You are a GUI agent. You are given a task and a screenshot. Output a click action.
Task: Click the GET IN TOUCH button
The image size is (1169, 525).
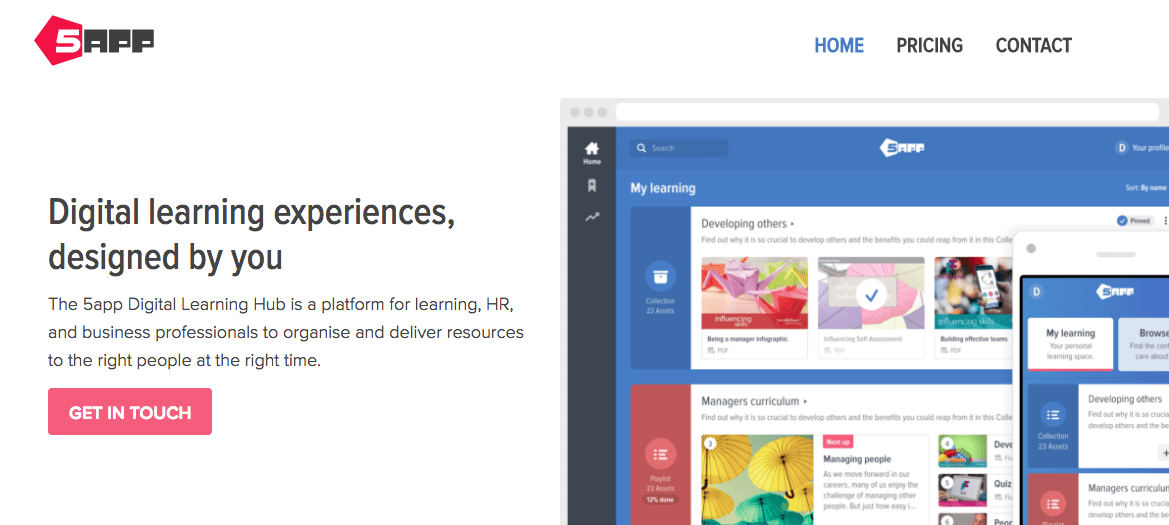click(x=130, y=412)
